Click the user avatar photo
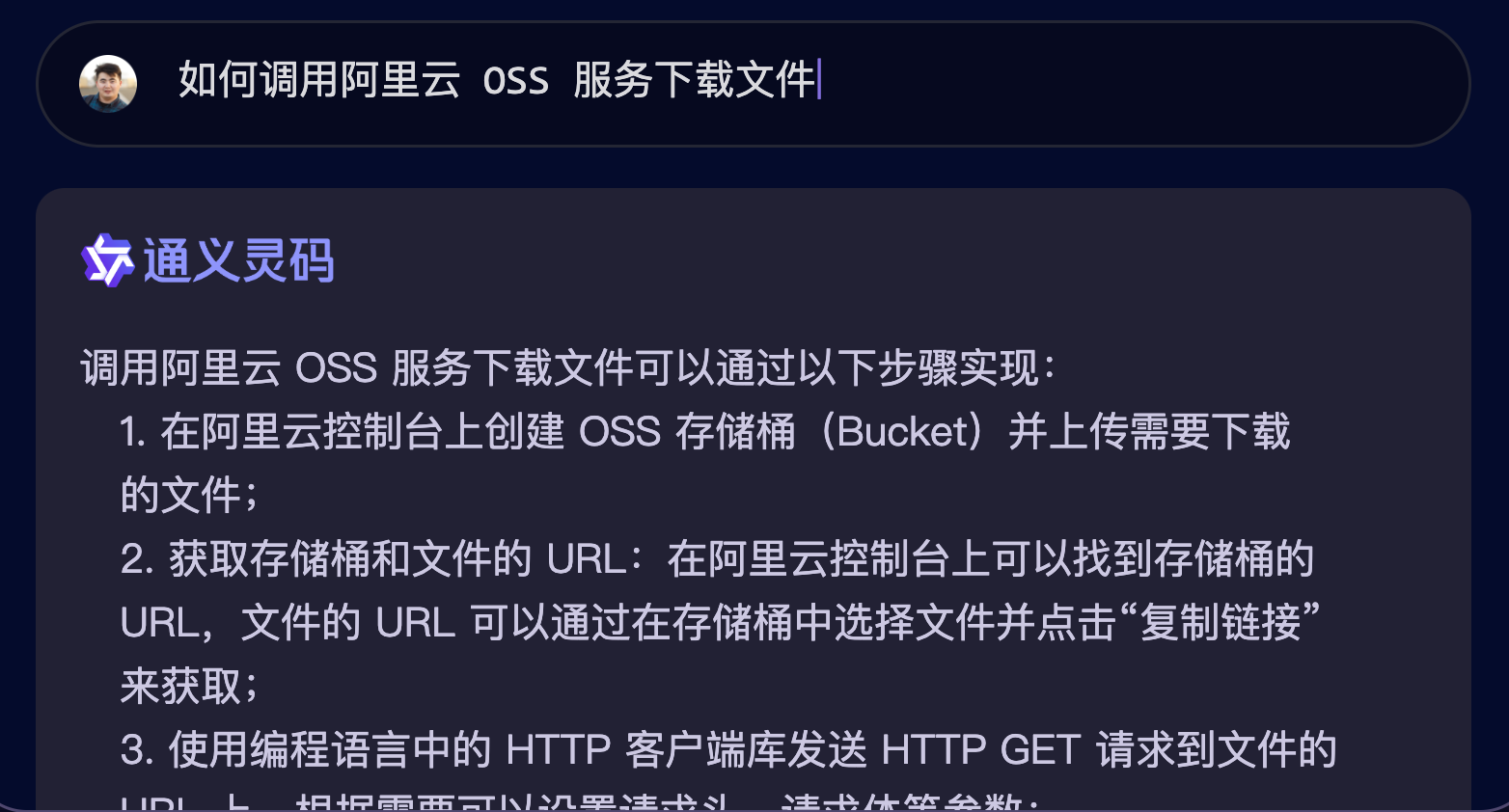This screenshot has height=812, width=1509. (x=108, y=83)
